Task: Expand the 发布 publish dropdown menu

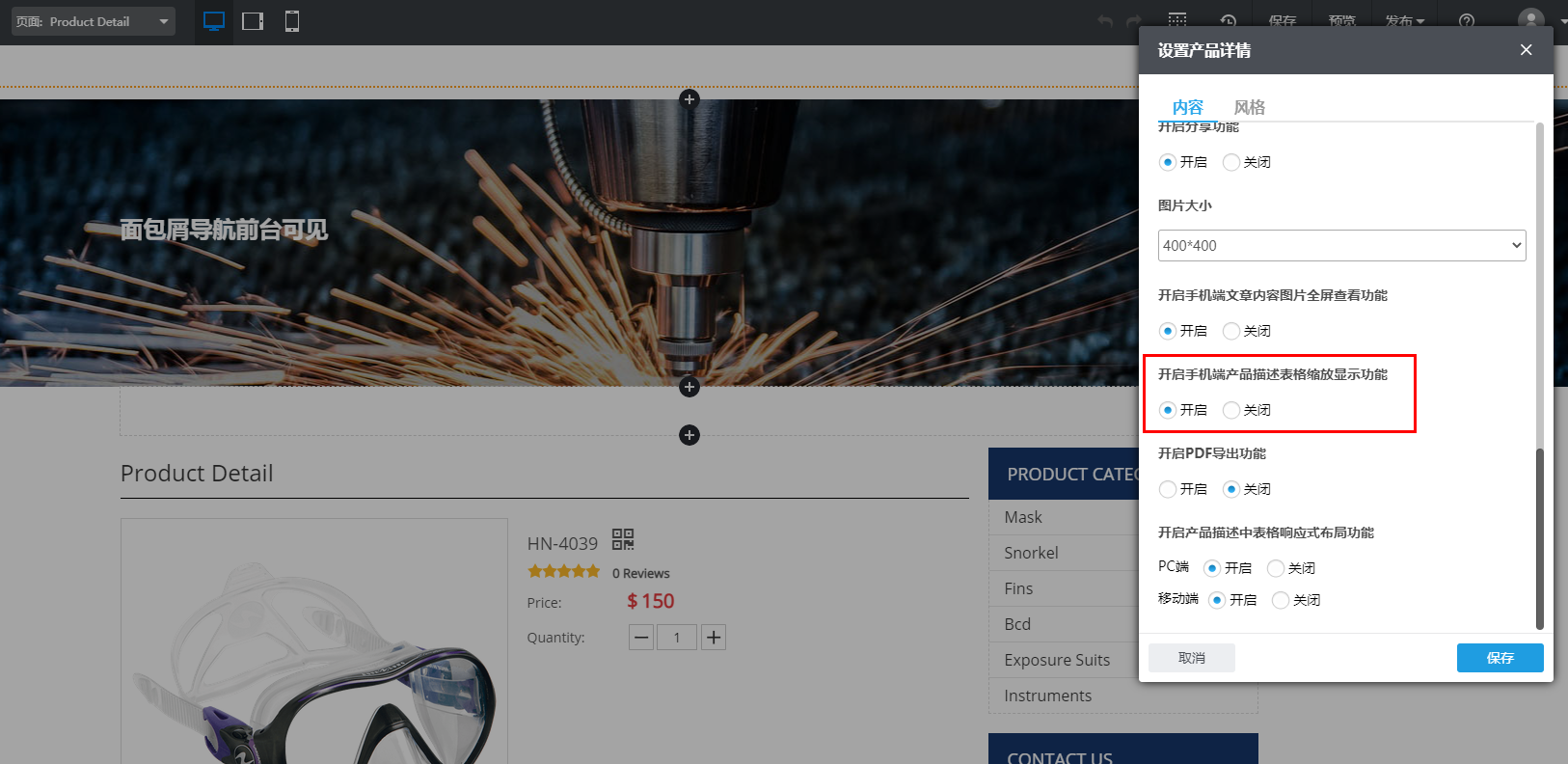Action: 1404,20
